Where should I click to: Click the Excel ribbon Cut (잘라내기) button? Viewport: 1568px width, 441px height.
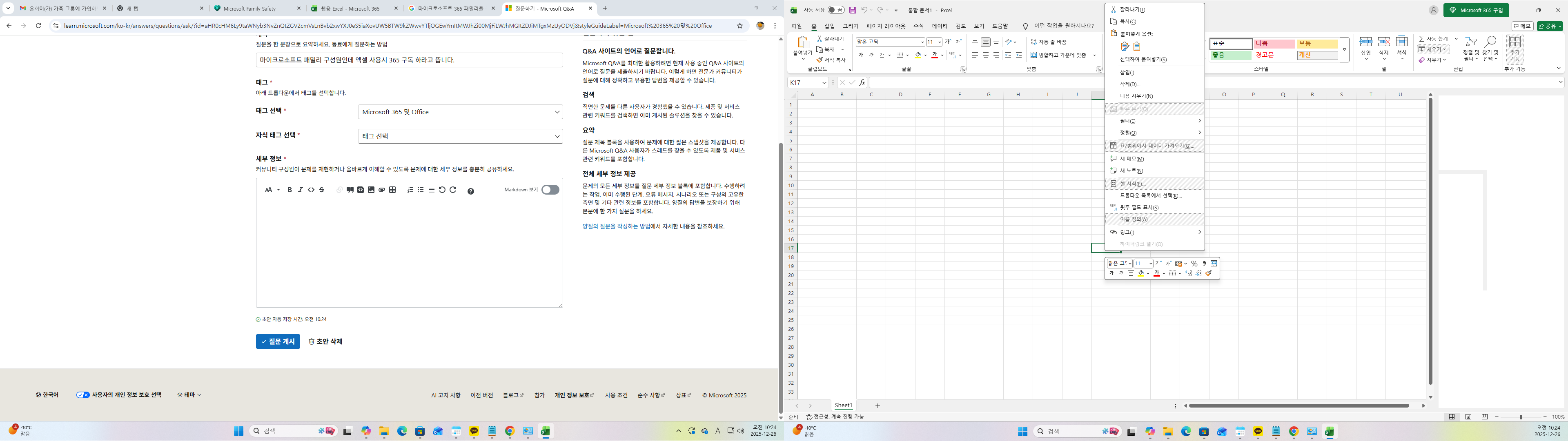(x=830, y=39)
